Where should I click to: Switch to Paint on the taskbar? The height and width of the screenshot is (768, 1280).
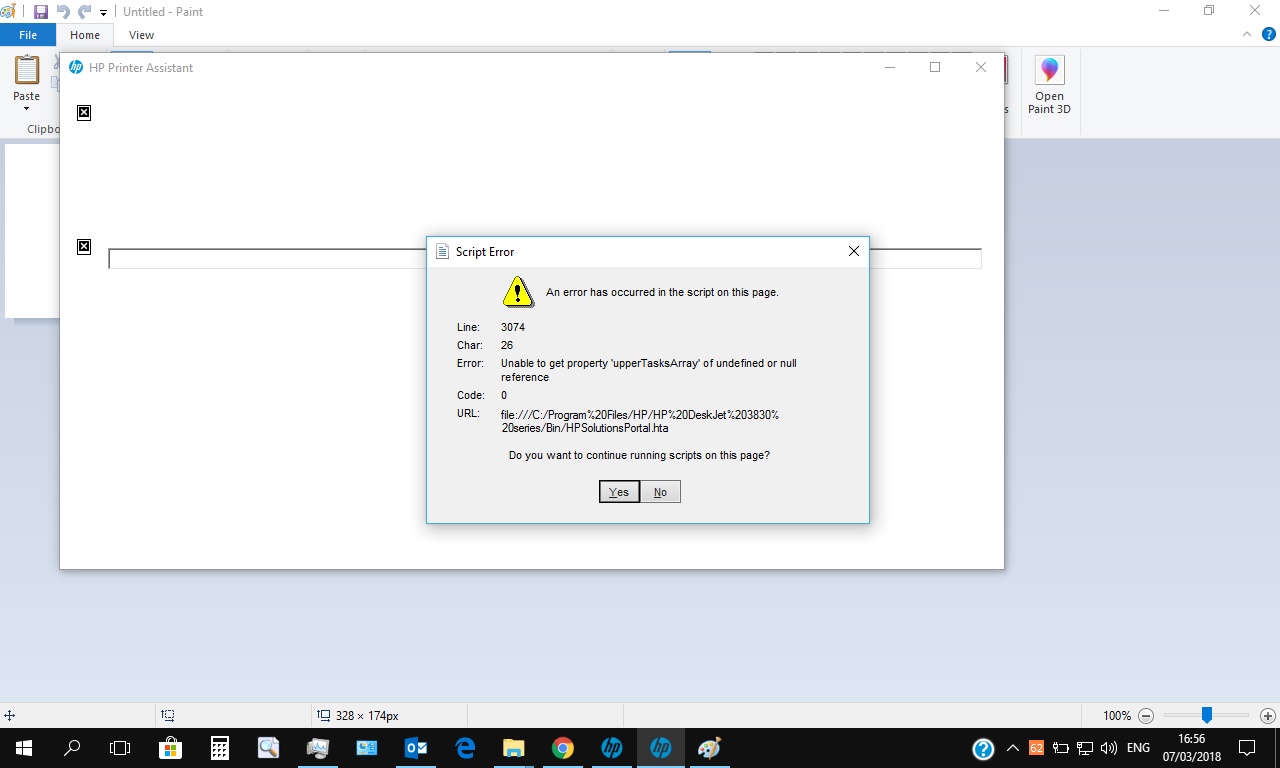tap(710, 748)
